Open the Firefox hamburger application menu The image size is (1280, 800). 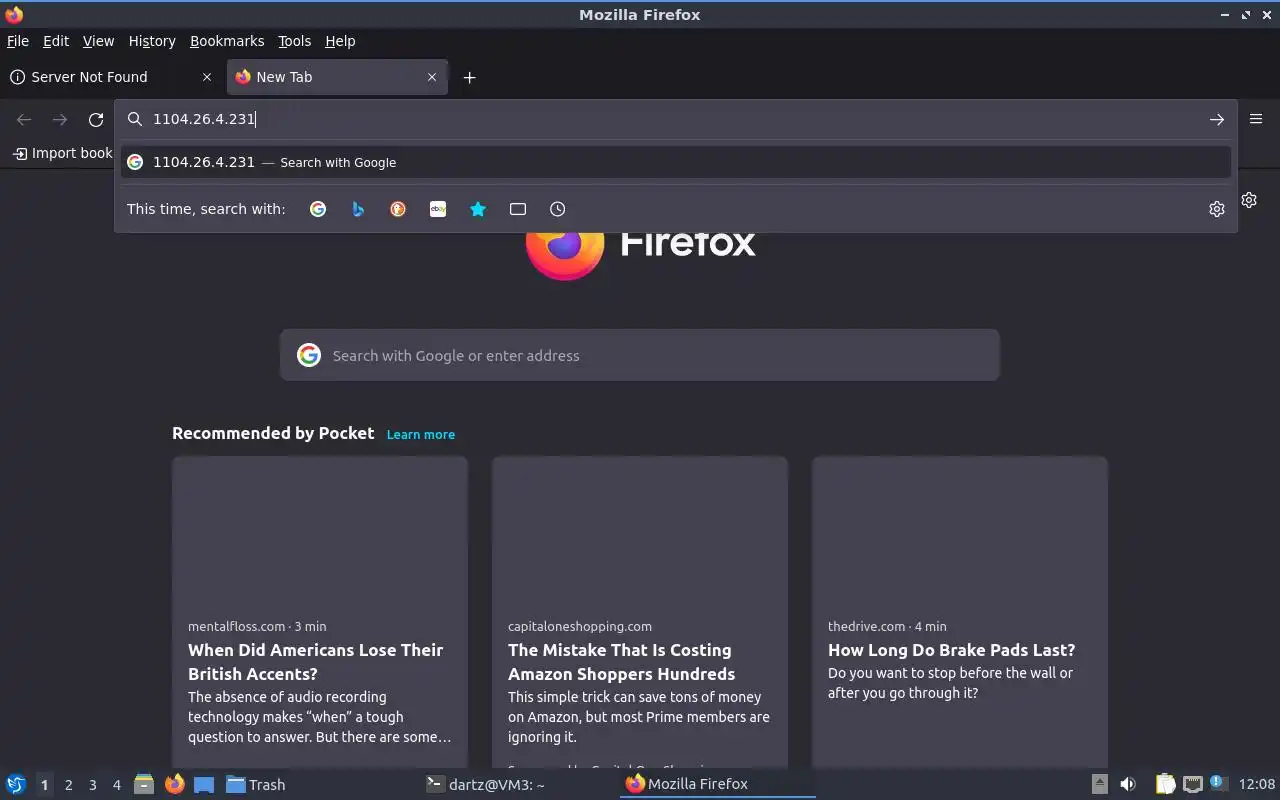[1256, 119]
